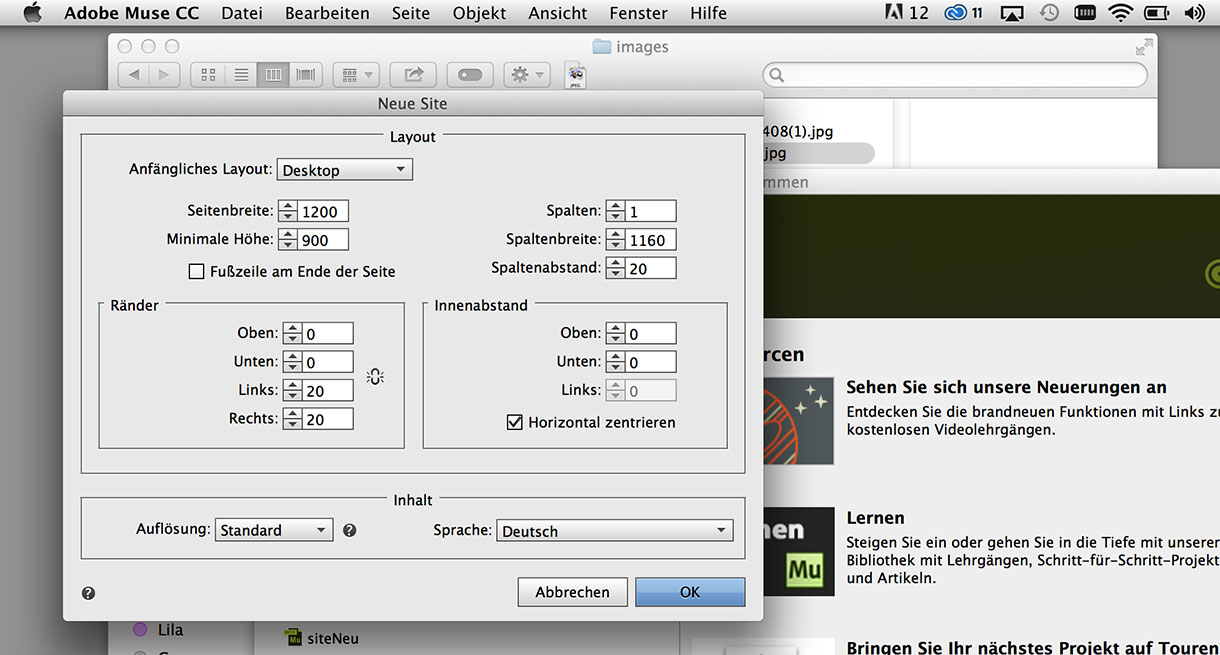Image resolution: width=1220 pixels, height=655 pixels.
Task: Click the help icon beside Abbrechen row
Action: click(88, 593)
